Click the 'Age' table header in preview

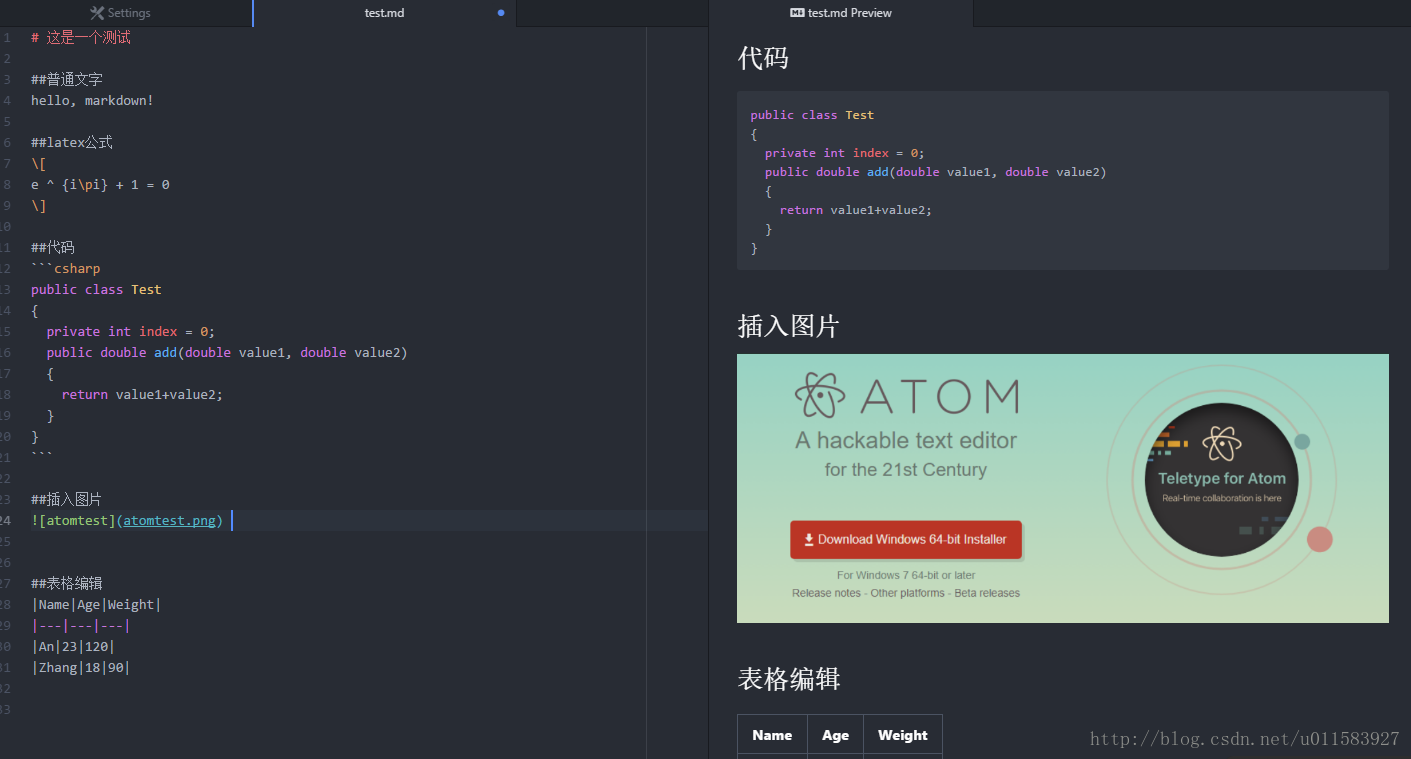point(836,735)
